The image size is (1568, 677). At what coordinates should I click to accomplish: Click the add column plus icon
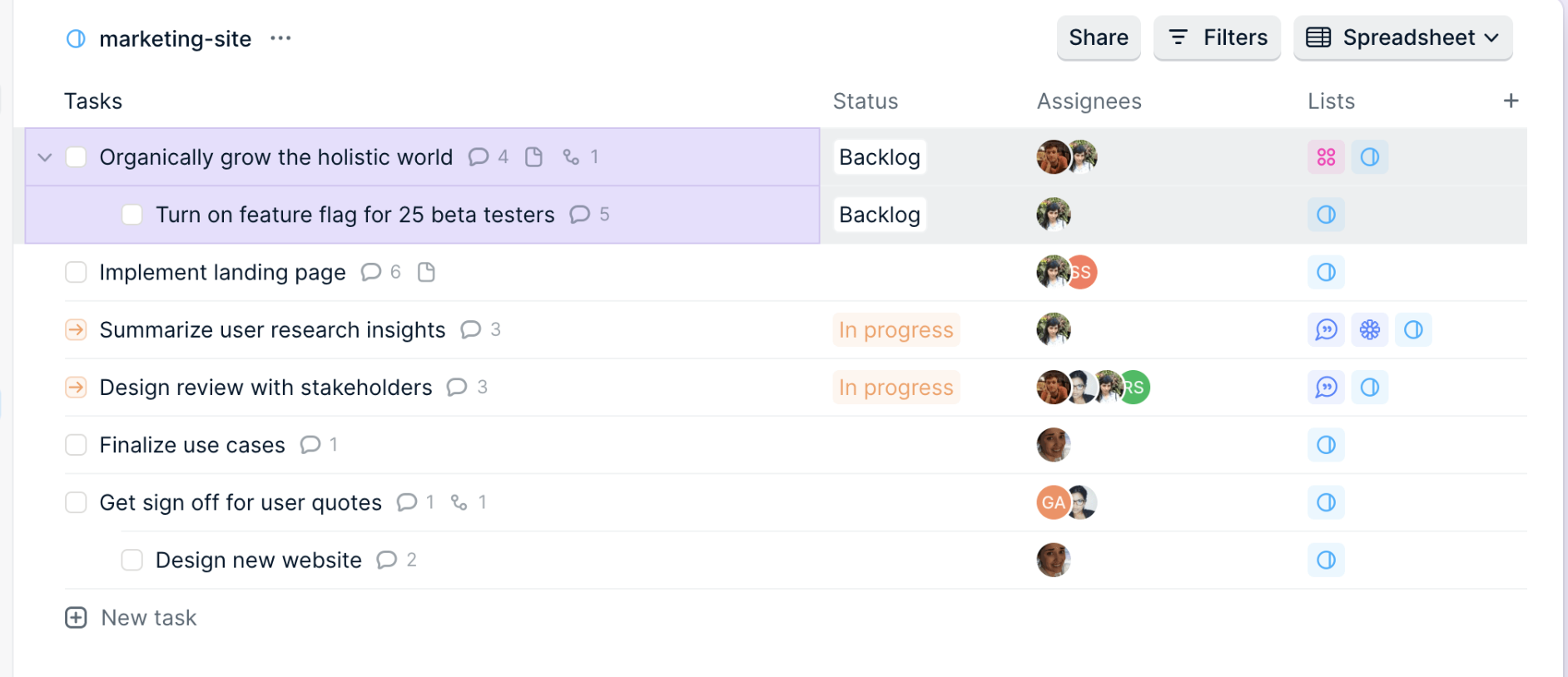click(x=1511, y=101)
